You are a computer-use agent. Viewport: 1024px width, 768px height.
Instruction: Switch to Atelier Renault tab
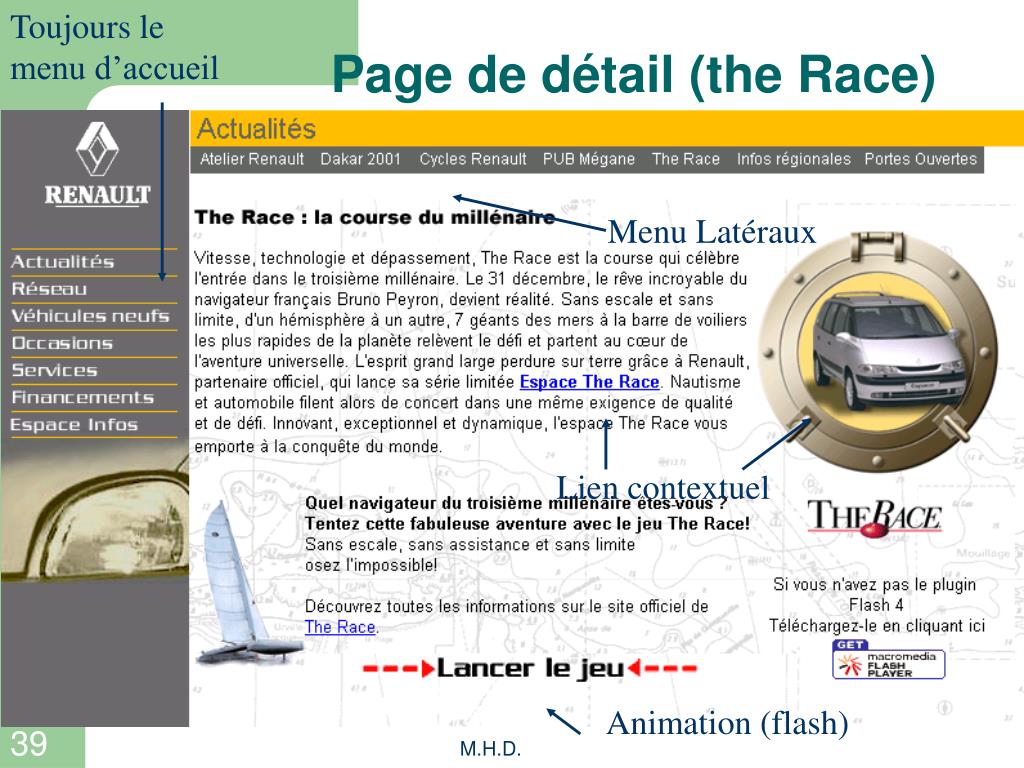tap(252, 159)
